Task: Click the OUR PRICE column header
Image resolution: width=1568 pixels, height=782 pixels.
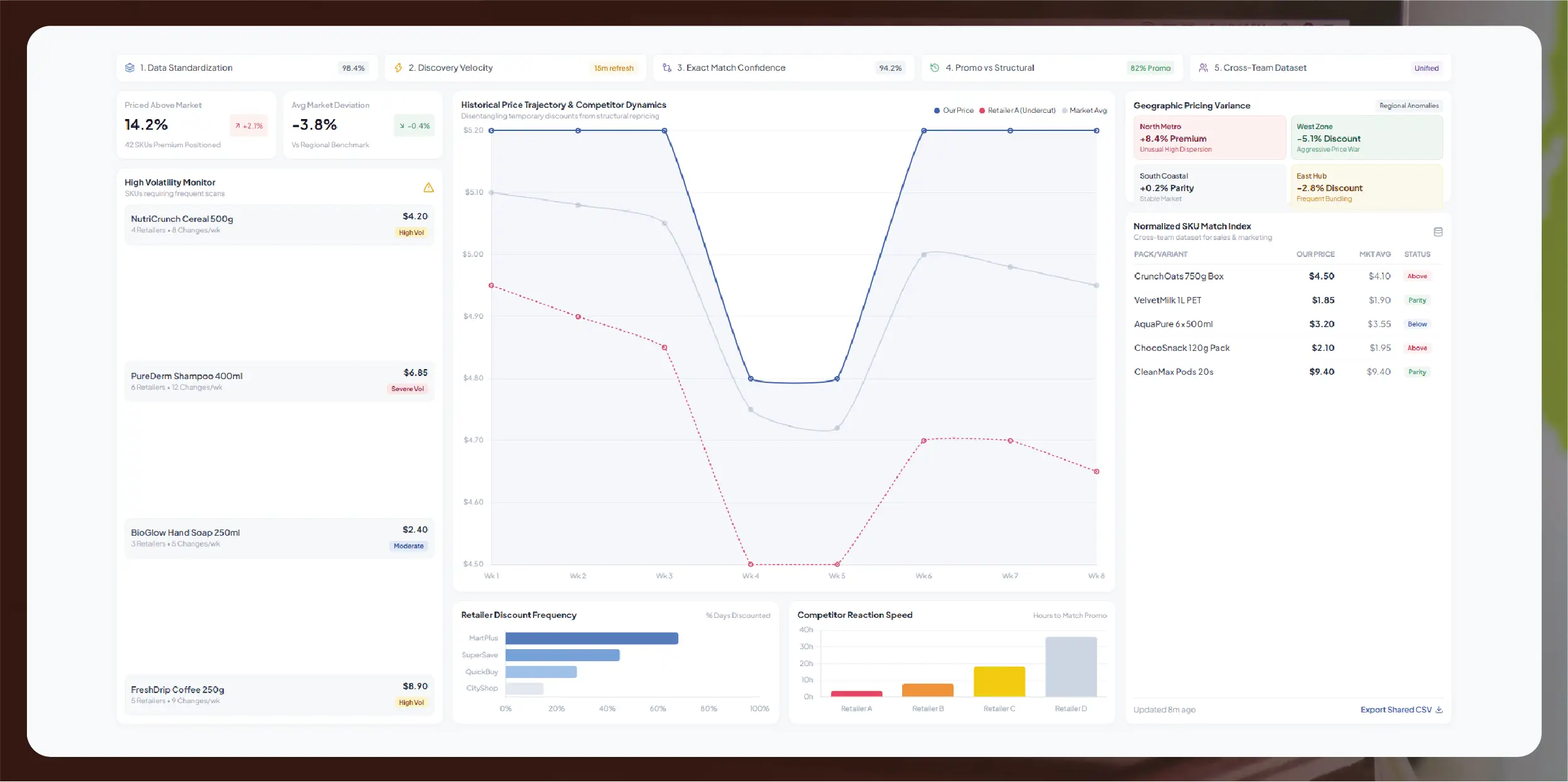Action: [x=1315, y=254]
